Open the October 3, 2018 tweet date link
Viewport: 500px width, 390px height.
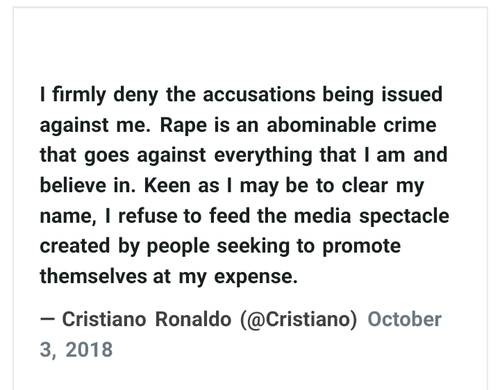click(x=404, y=319)
